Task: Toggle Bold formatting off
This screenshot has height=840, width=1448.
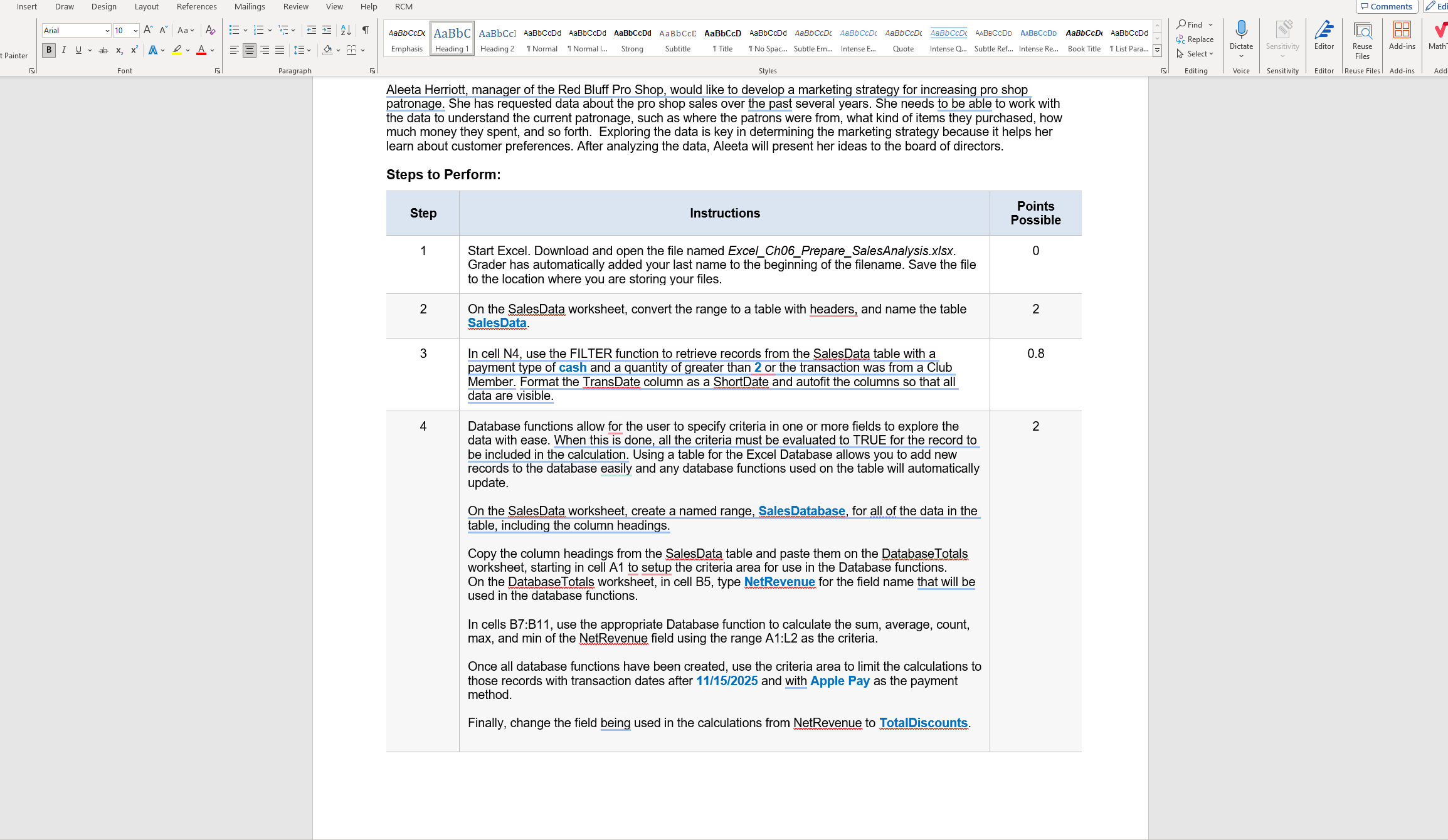Action: 49,50
